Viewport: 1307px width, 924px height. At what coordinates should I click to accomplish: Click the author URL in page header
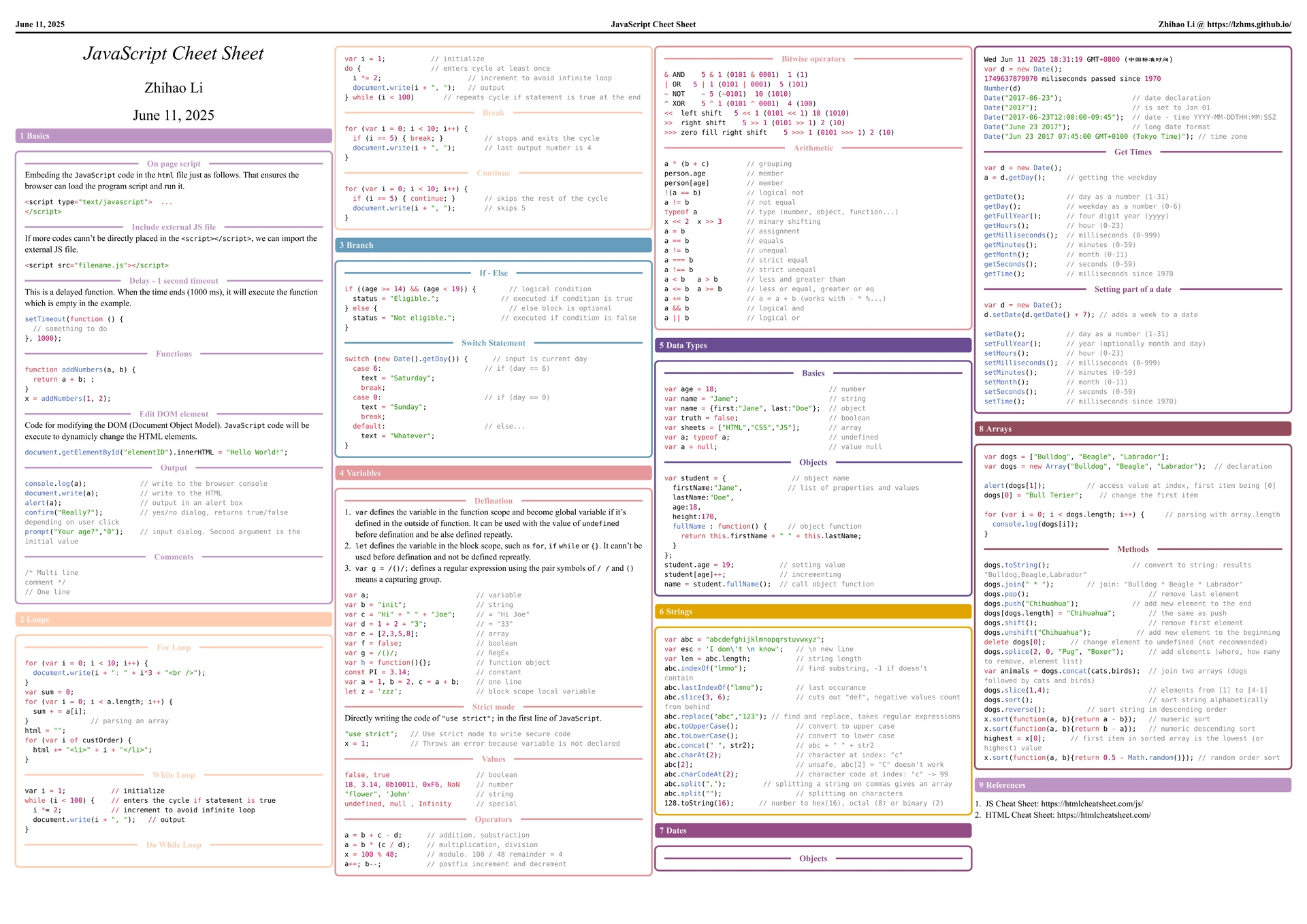pyautogui.click(x=1248, y=24)
